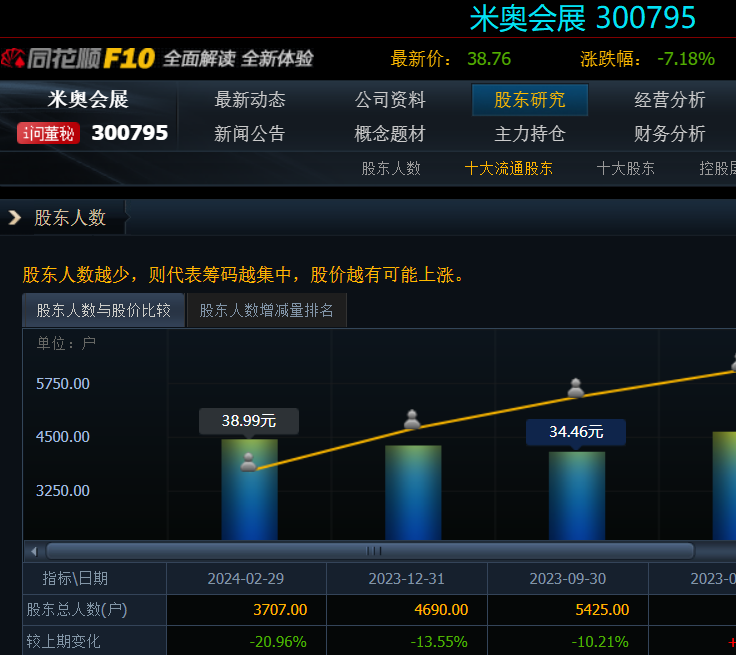Click shareholder marker above the 2023-09-30 bar

coord(576,388)
